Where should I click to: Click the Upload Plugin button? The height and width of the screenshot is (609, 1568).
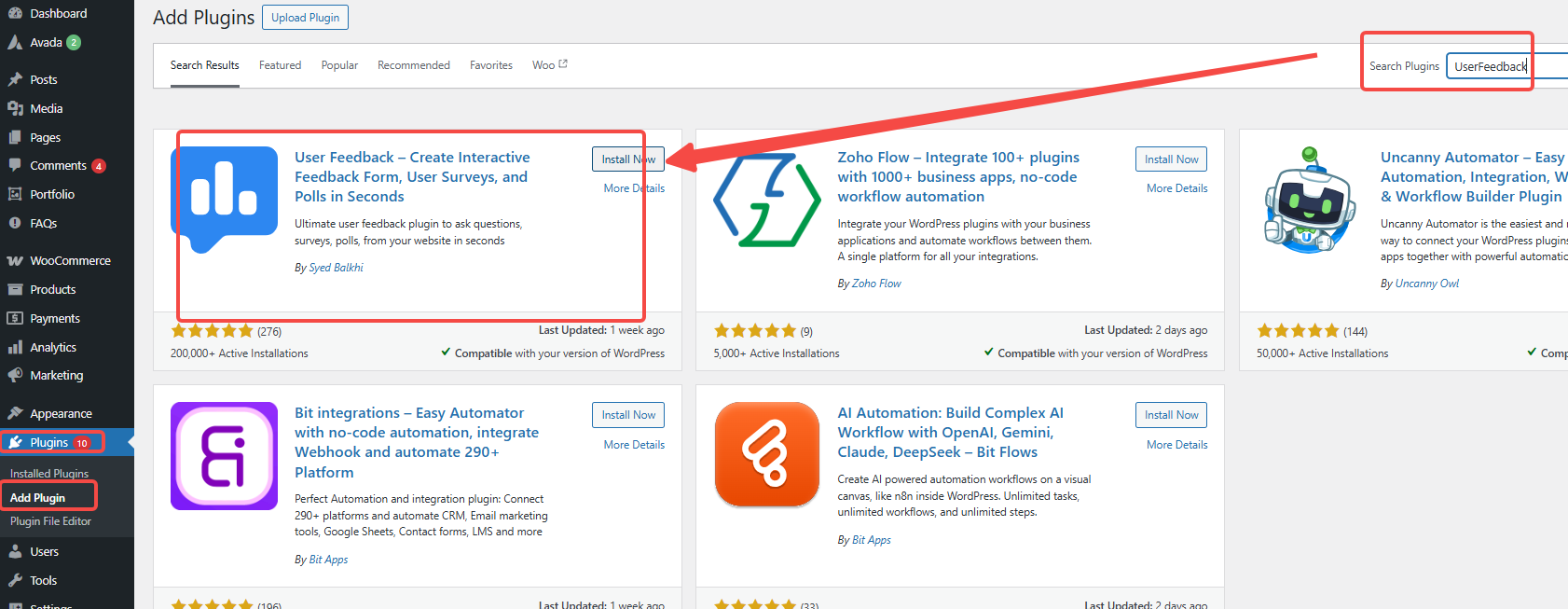point(305,18)
